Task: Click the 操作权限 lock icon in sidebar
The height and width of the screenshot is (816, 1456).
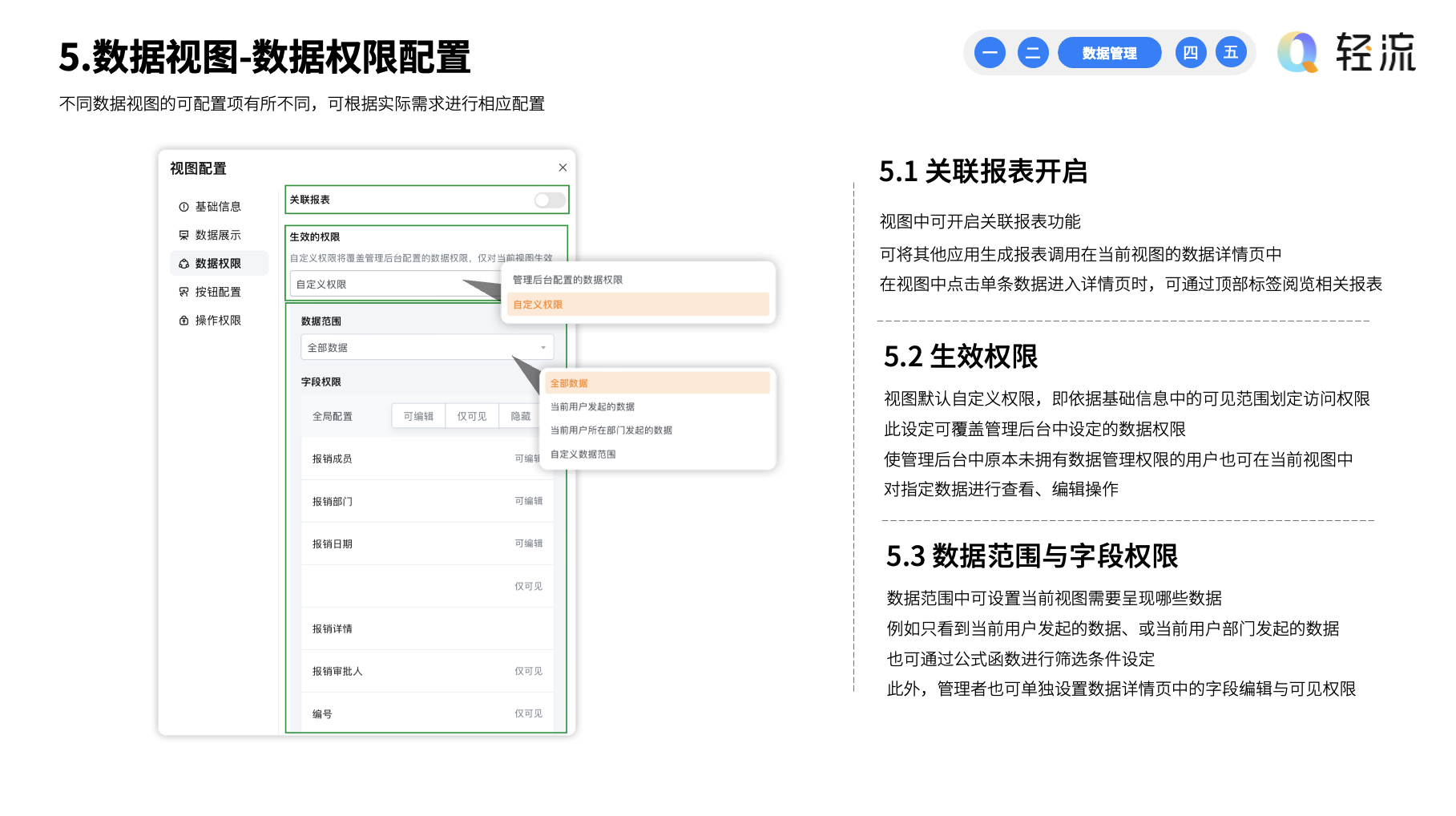Action: point(184,321)
